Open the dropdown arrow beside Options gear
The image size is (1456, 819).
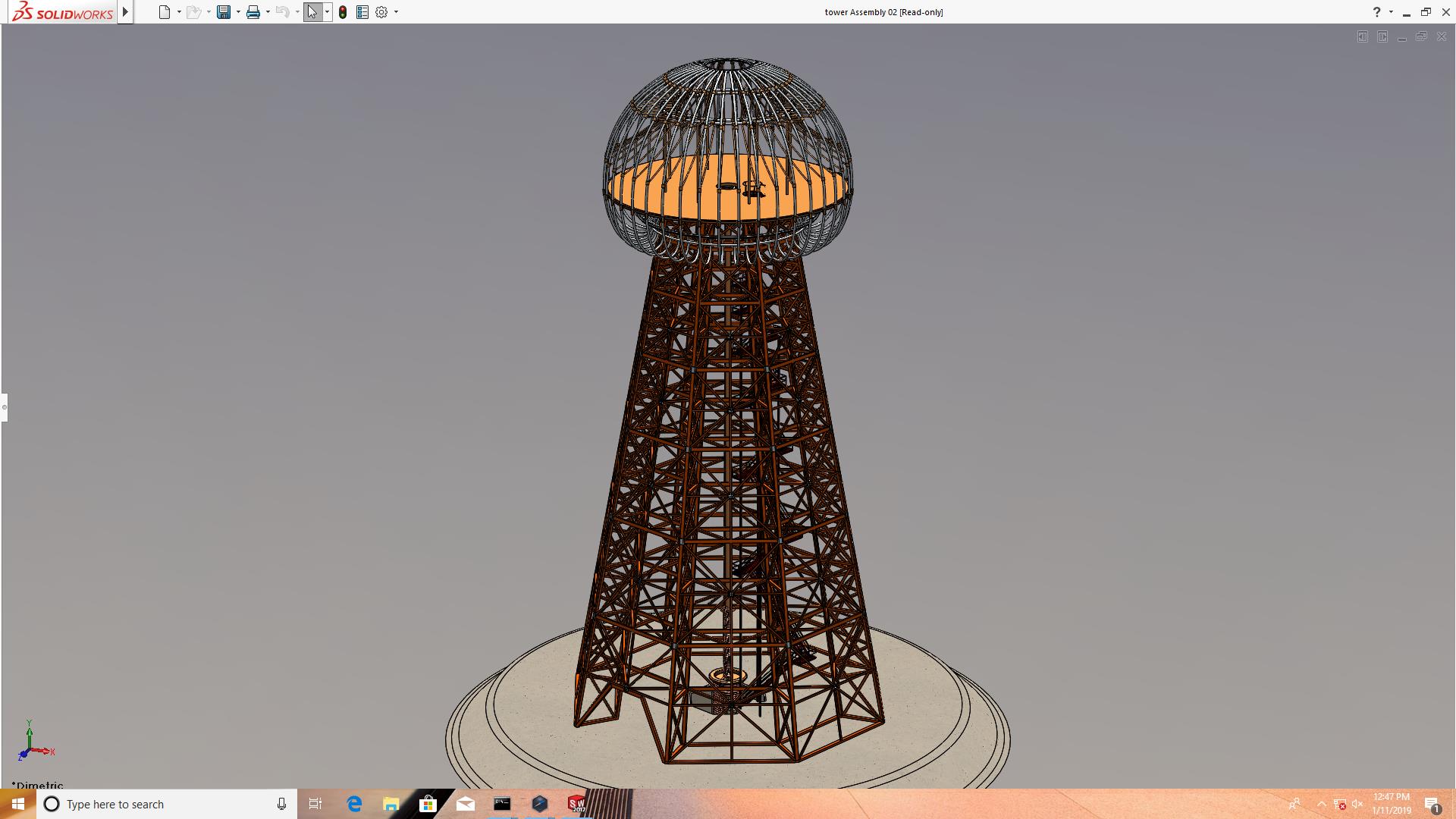point(396,12)
